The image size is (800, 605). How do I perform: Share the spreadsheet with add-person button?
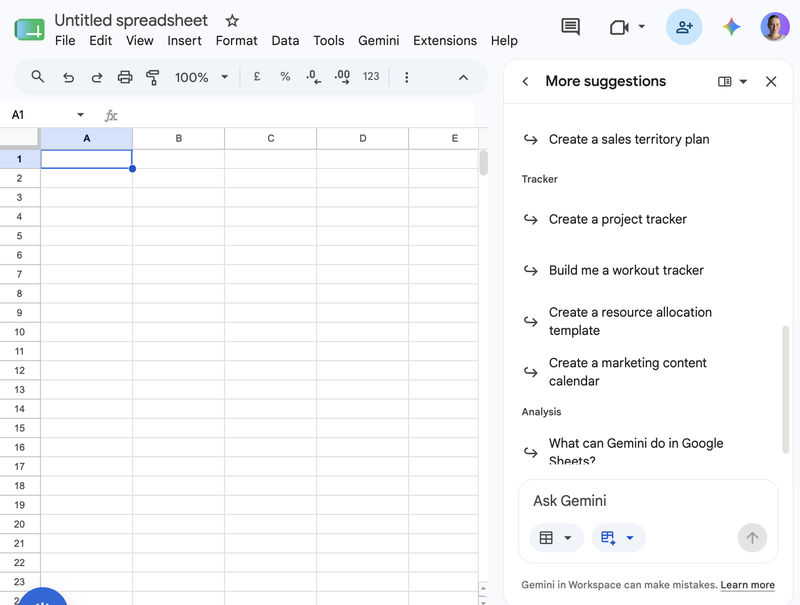[684, 27]
